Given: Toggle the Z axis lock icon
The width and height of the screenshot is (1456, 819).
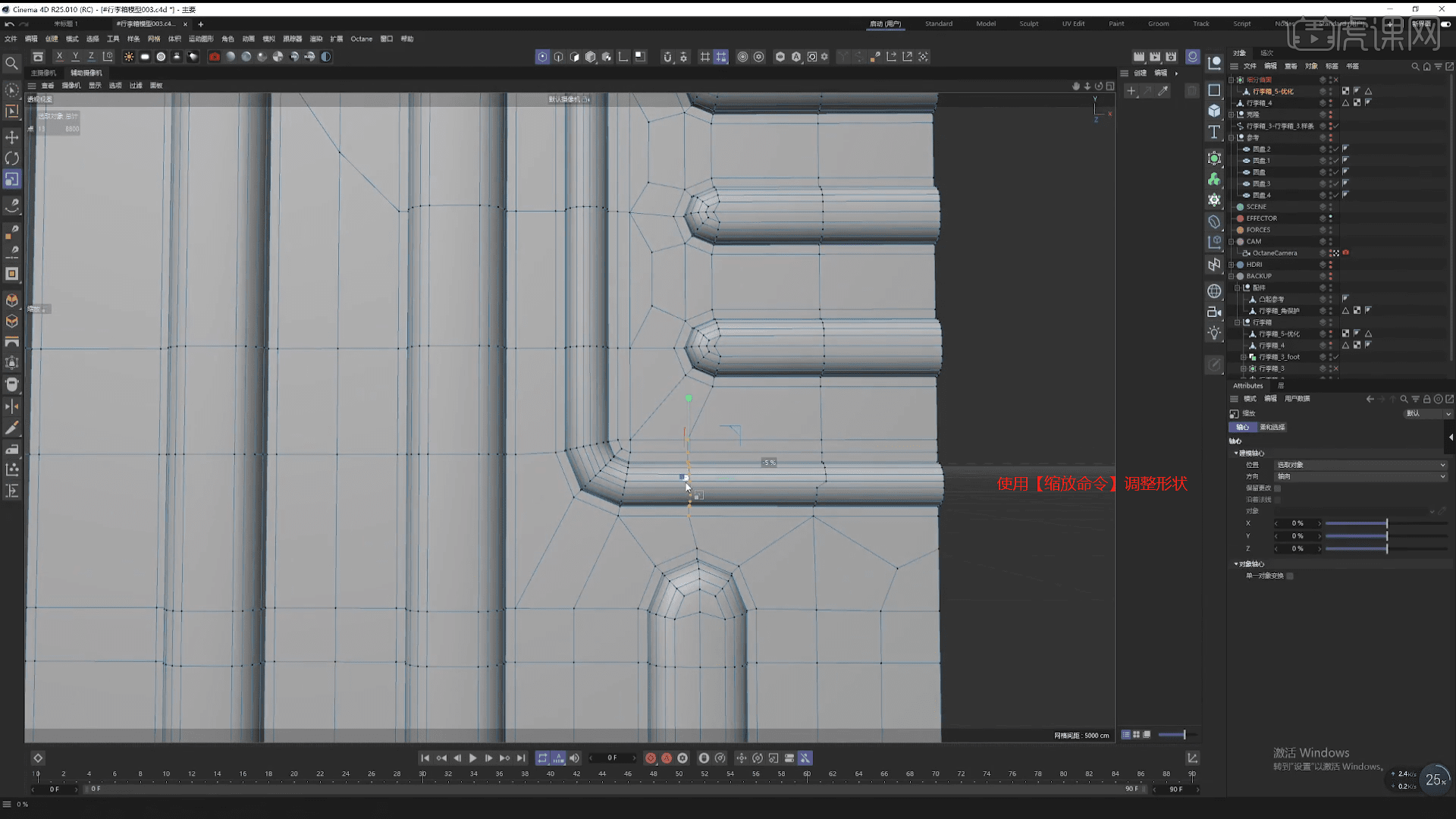Looking at the screenshot, I should [x=91, y=57].
